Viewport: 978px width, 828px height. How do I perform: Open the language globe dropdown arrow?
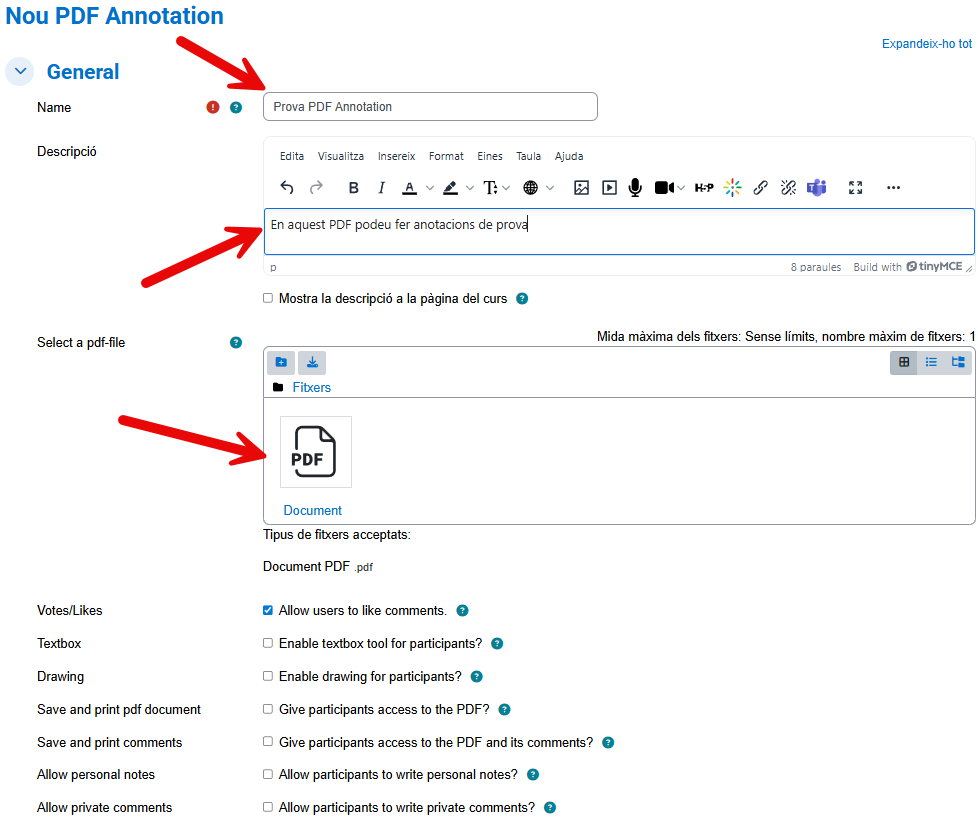(x=550, y=188)
